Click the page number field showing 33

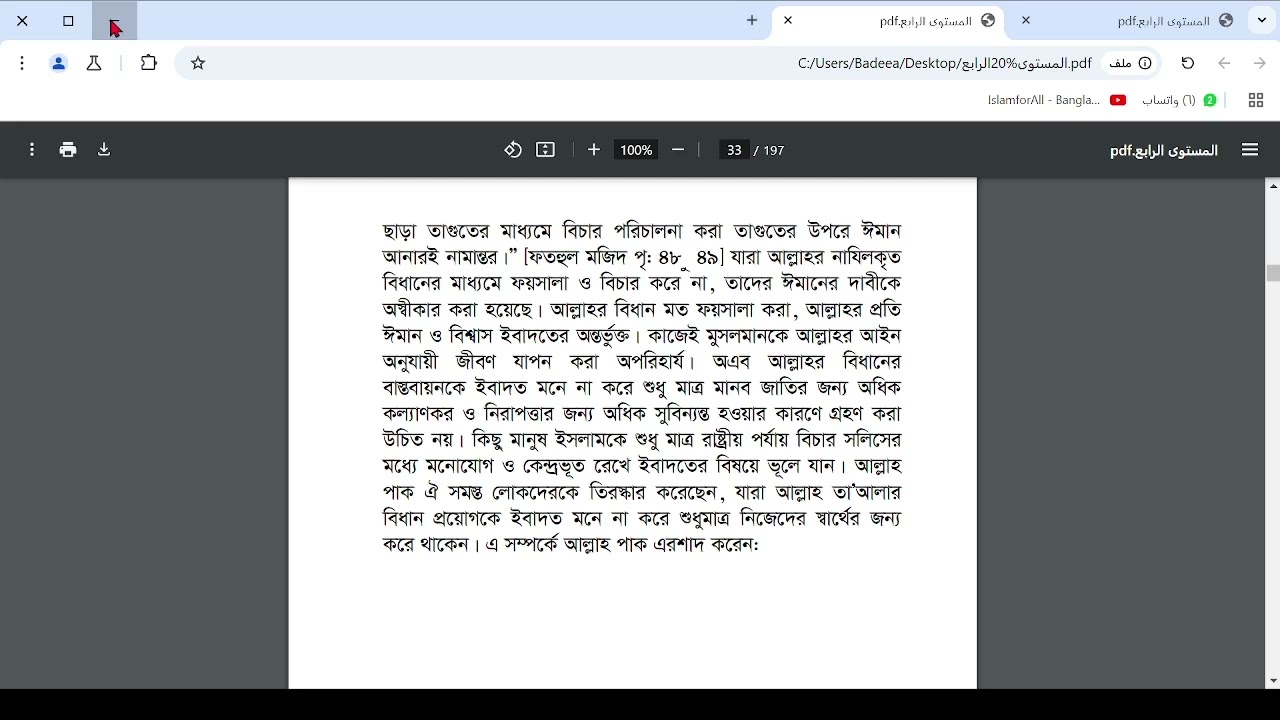tap(735, 150)
